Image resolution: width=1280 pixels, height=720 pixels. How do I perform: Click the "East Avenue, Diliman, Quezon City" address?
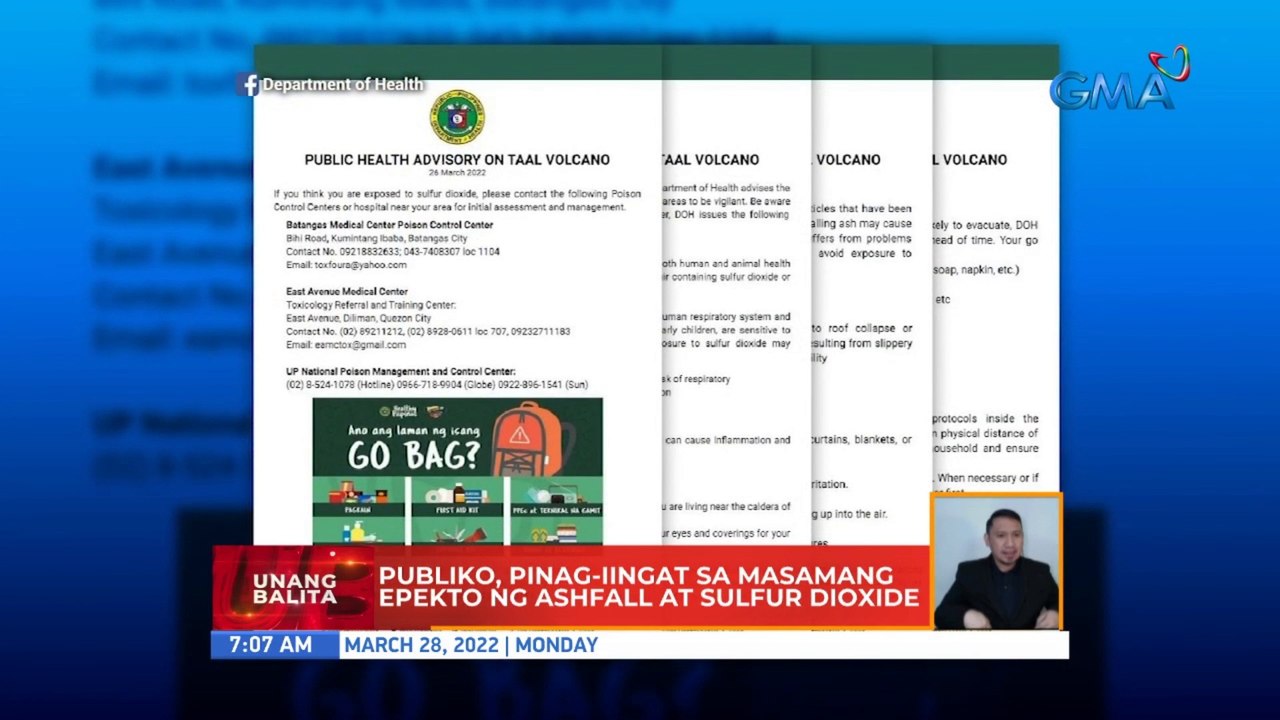click(359, 318)
